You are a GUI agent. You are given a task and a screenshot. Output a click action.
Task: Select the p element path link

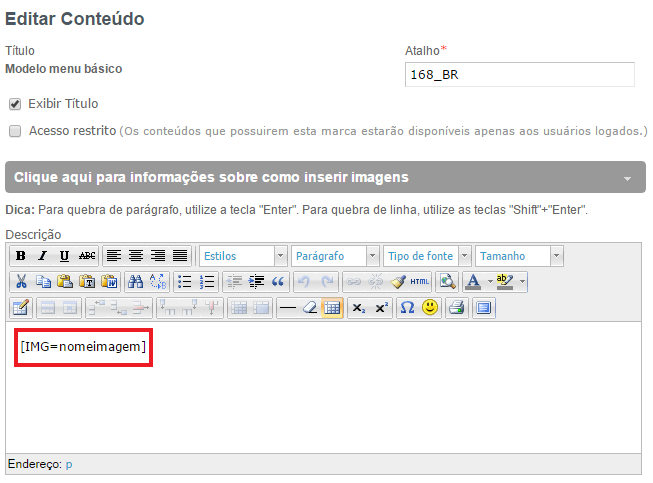(x=69, y=464)
